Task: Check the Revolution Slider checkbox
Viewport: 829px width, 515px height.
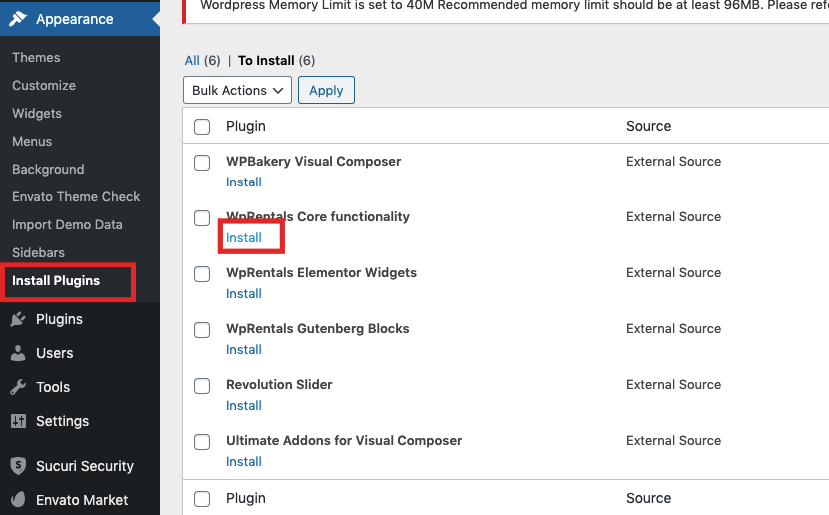Action: coord(202,385)
